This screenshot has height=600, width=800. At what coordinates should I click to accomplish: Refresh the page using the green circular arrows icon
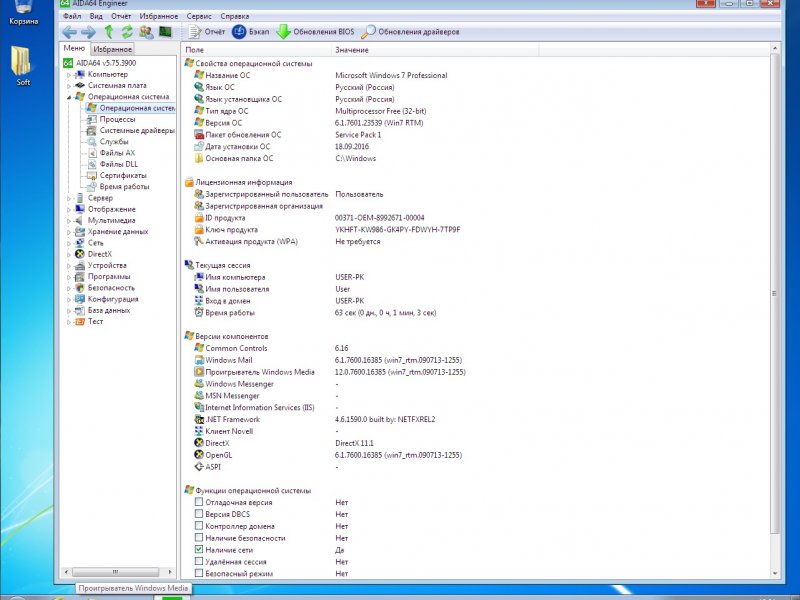point(127,32)
